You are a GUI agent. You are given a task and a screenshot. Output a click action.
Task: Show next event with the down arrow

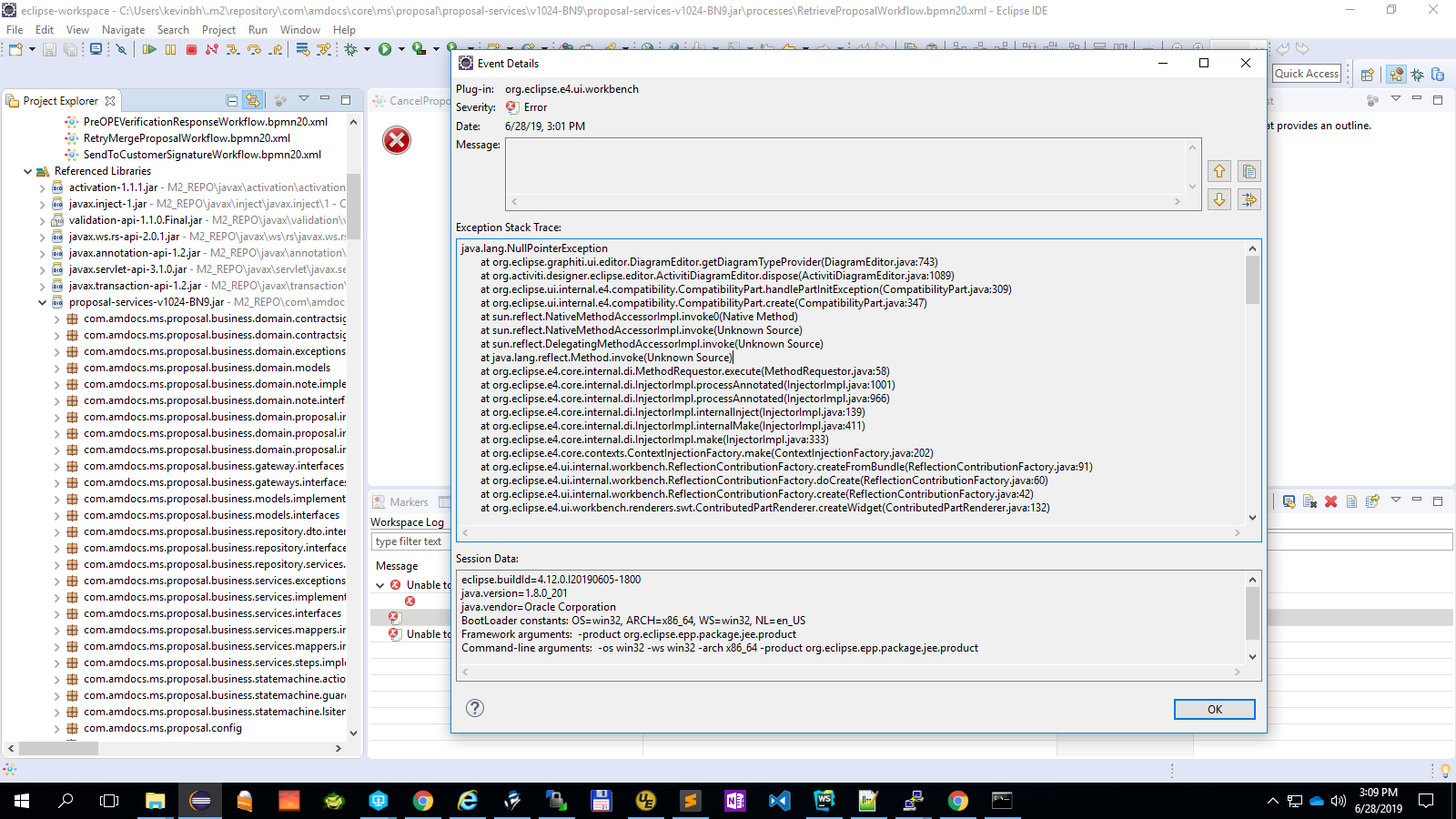pyautogui.click(x=1219, y=199)
